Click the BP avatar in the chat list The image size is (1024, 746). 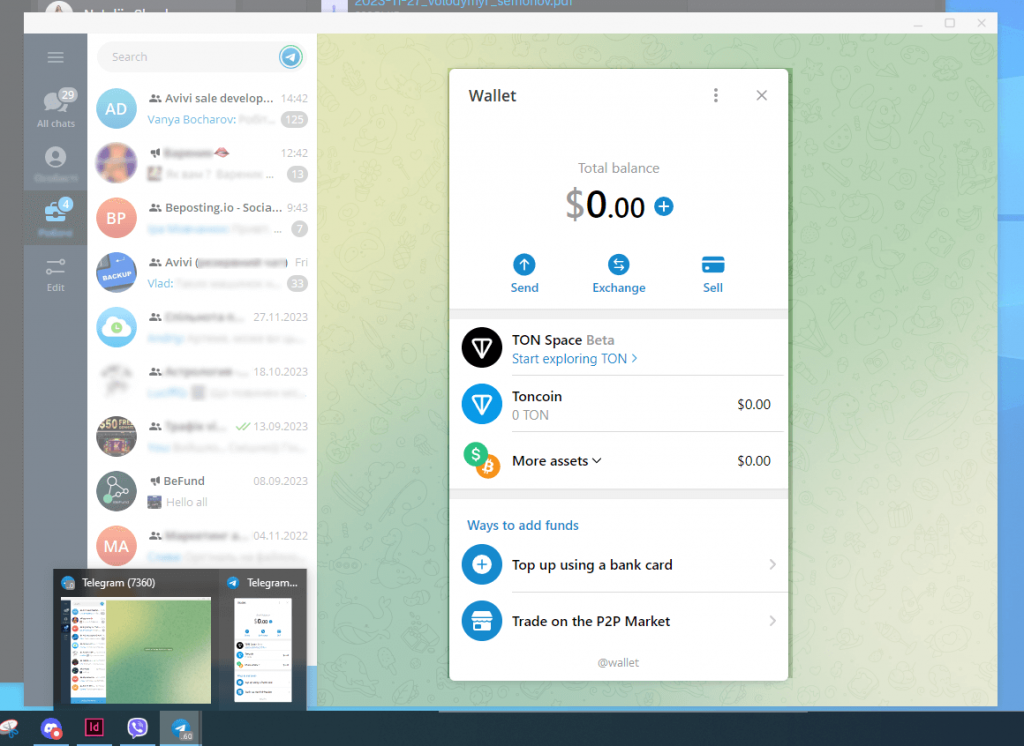pyautogui.click(x=116, y=218)
